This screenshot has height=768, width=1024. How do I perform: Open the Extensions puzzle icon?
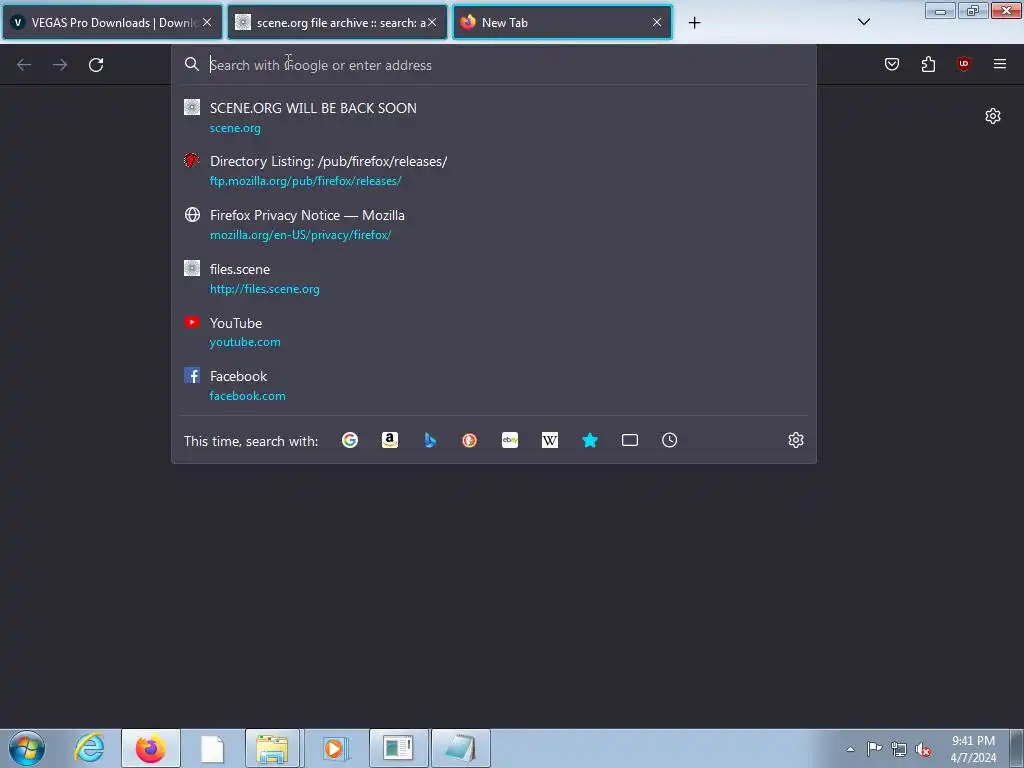(928, 64)
